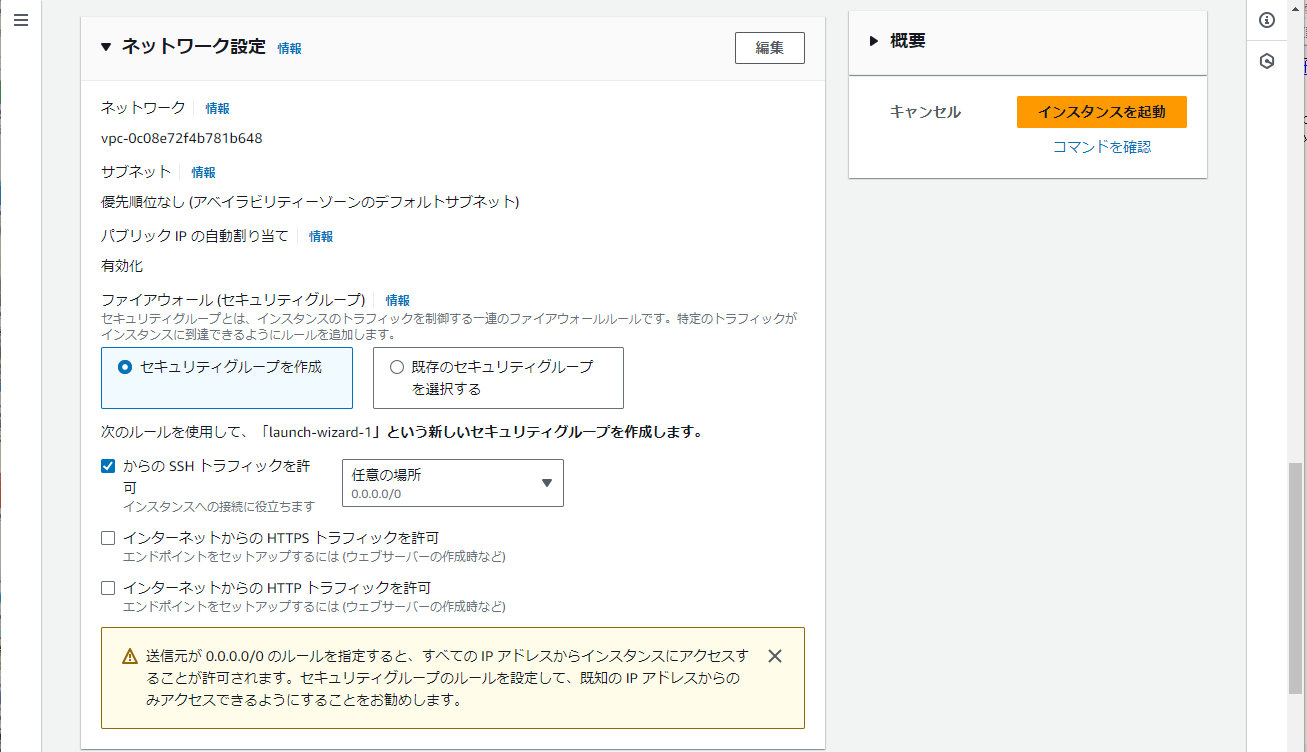Click the 編集 button
Viewport: 1307px width, 752px height.
769,48
